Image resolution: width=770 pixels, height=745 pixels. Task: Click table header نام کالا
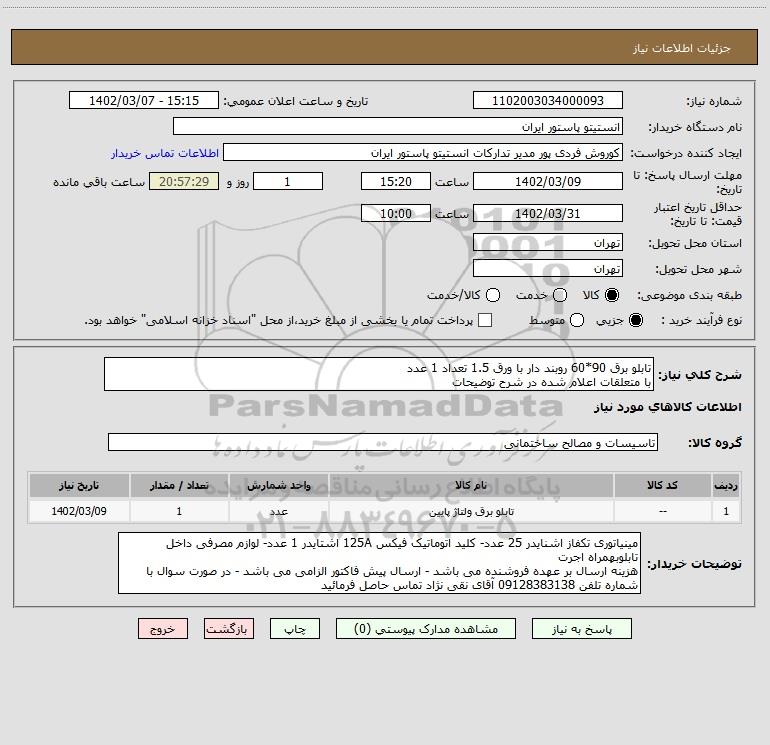tap(471, 485)
